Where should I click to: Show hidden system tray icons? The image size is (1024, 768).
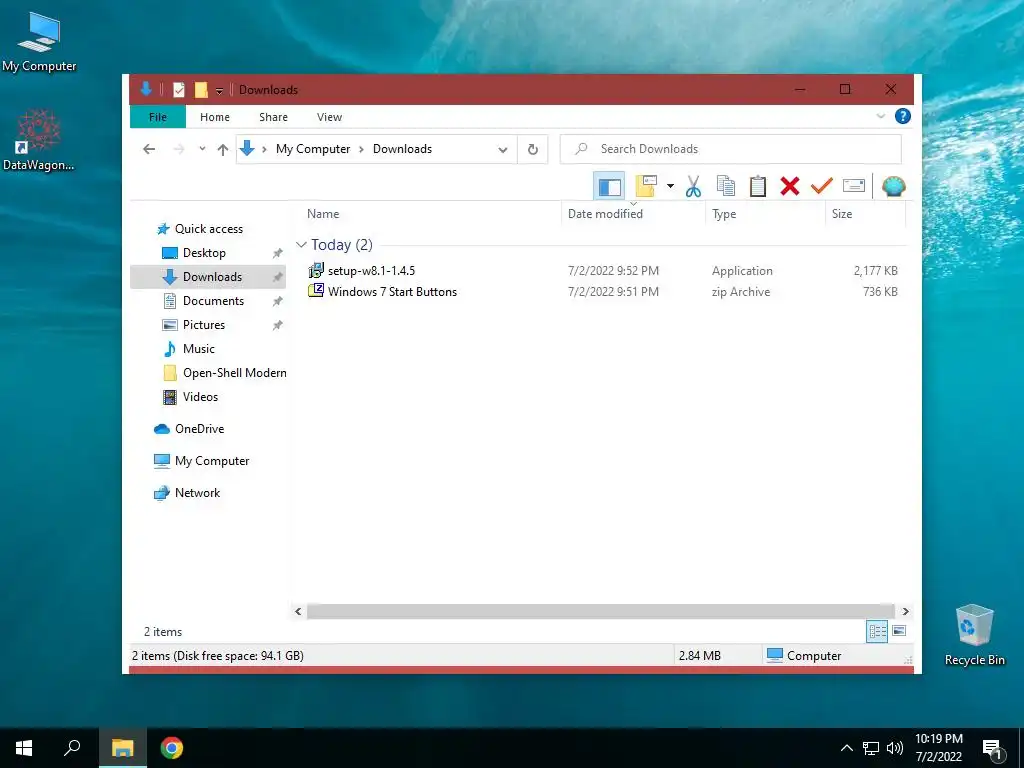point(846,748)
